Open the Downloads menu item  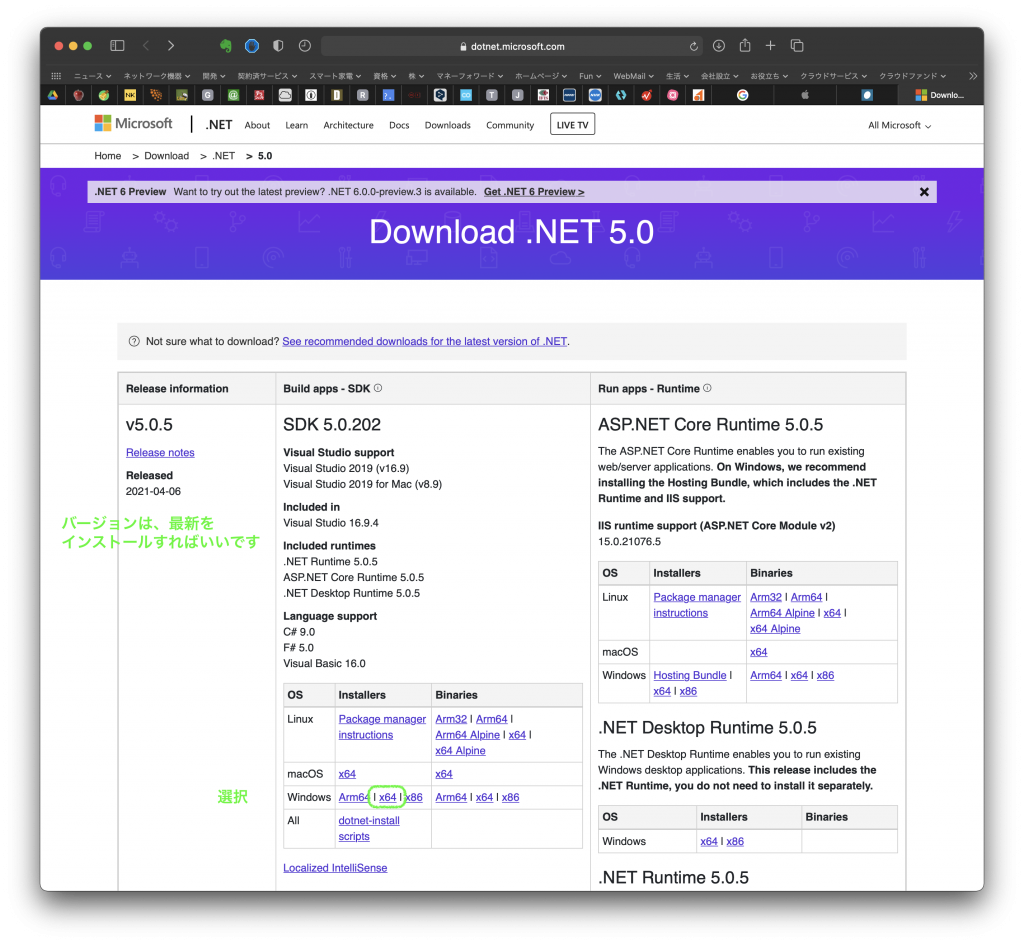447,125
